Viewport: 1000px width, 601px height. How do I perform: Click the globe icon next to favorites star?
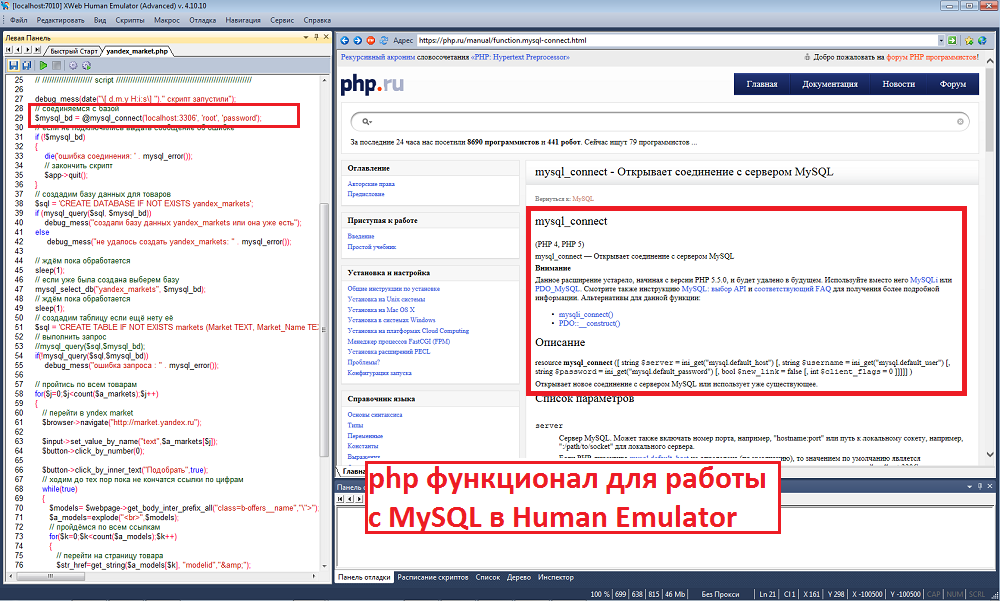coord(982,40)
